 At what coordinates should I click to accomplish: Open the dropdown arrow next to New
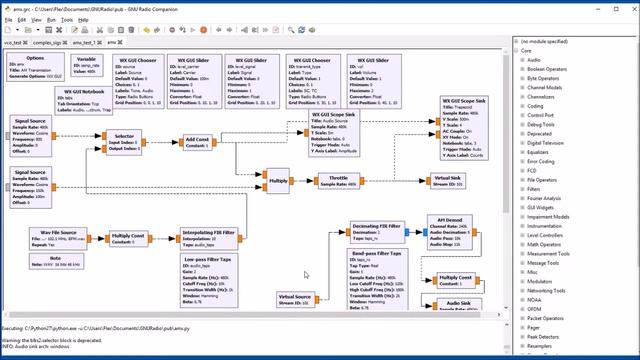pos(17,30)
